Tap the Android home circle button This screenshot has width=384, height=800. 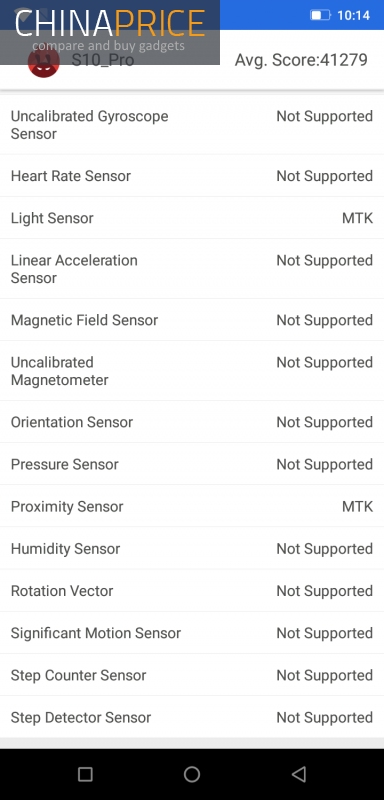tap(192, 774)
